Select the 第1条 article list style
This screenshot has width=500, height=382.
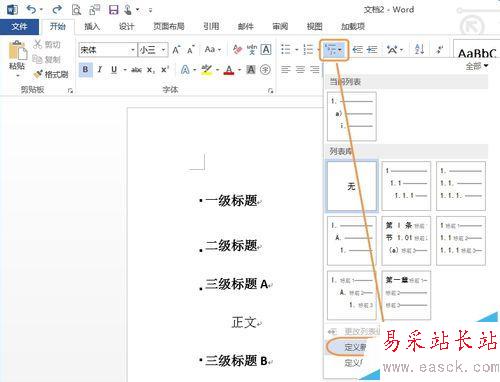pyautogui.click(x=406, y=241)
